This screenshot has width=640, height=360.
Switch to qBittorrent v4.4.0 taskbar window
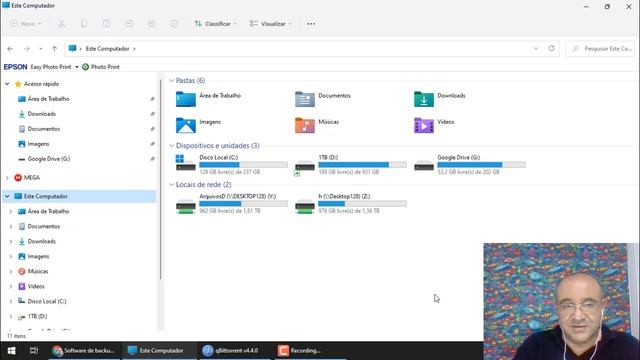(x=234, y=351)
